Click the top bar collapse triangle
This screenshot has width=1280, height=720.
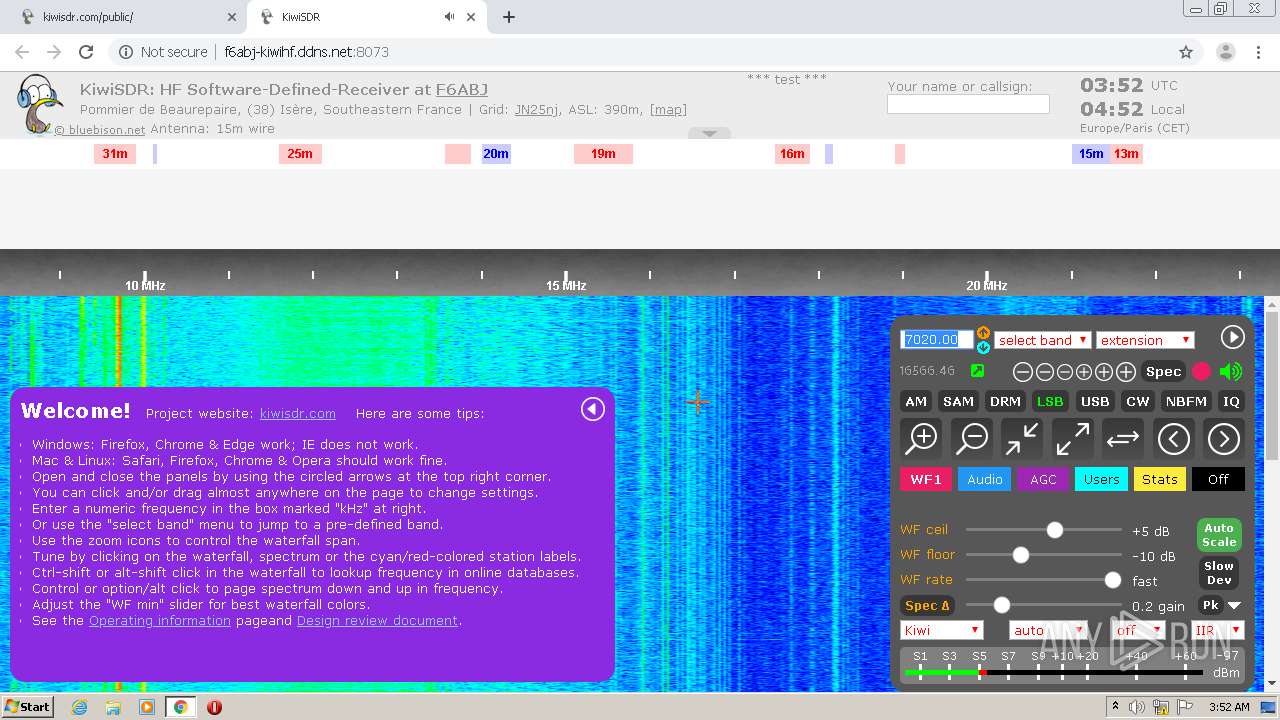pyautogui.click(x=709, y=133)
